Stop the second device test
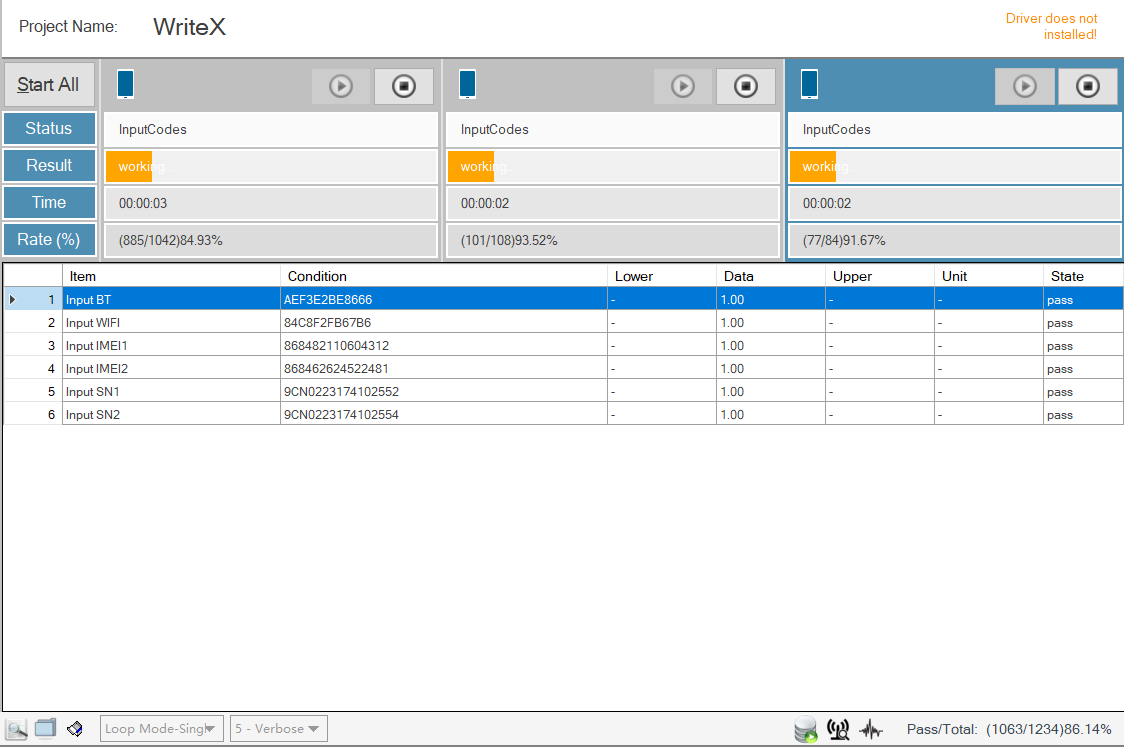This screenshot has width=1124, height=747. click(746, 86)
